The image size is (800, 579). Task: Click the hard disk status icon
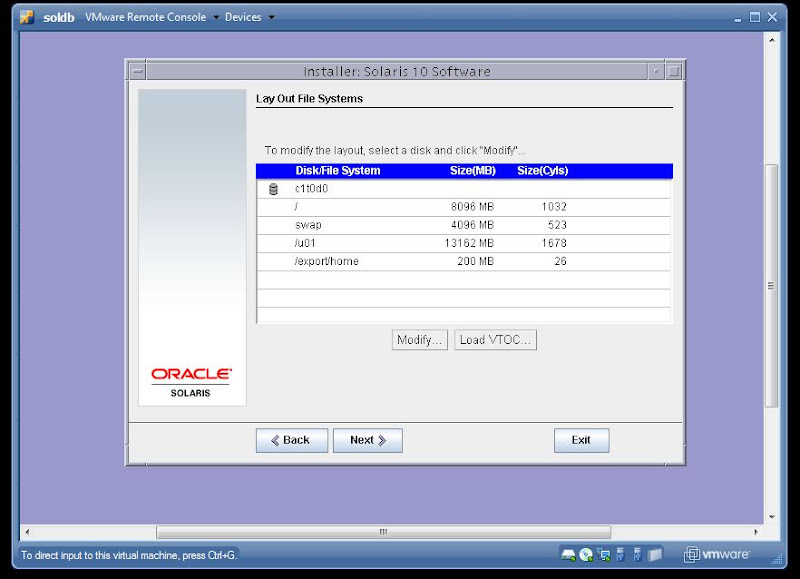point(568,555)
